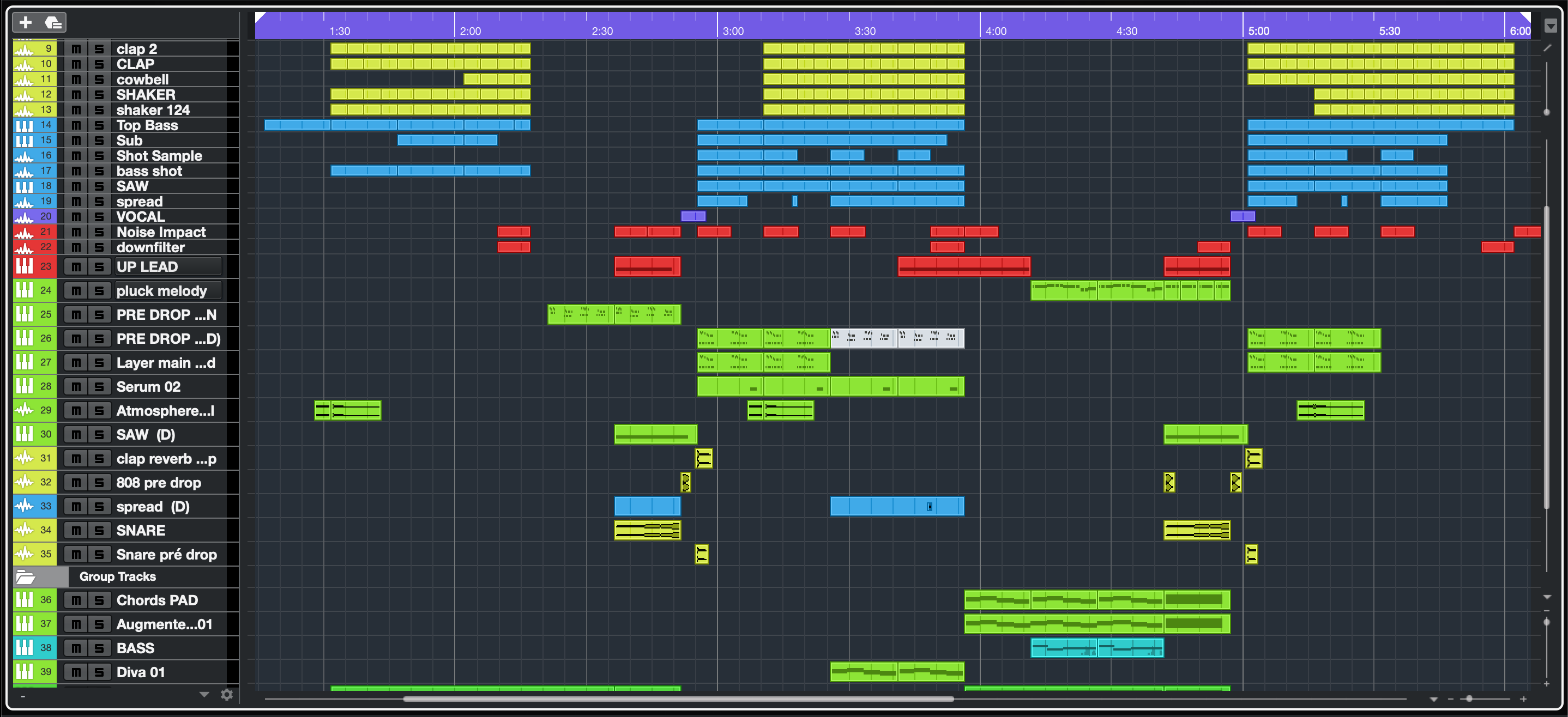Solo the Serum 02 track

pyautogui.click(x=99, y=386)
